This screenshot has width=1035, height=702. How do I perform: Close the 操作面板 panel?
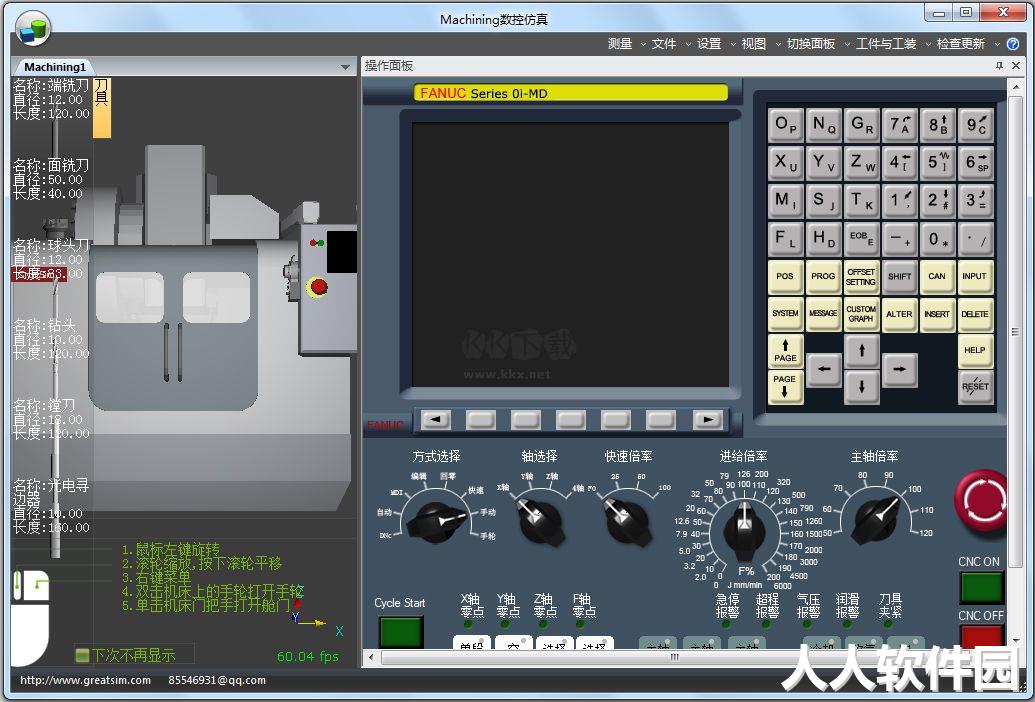(x=1016, y=65)
